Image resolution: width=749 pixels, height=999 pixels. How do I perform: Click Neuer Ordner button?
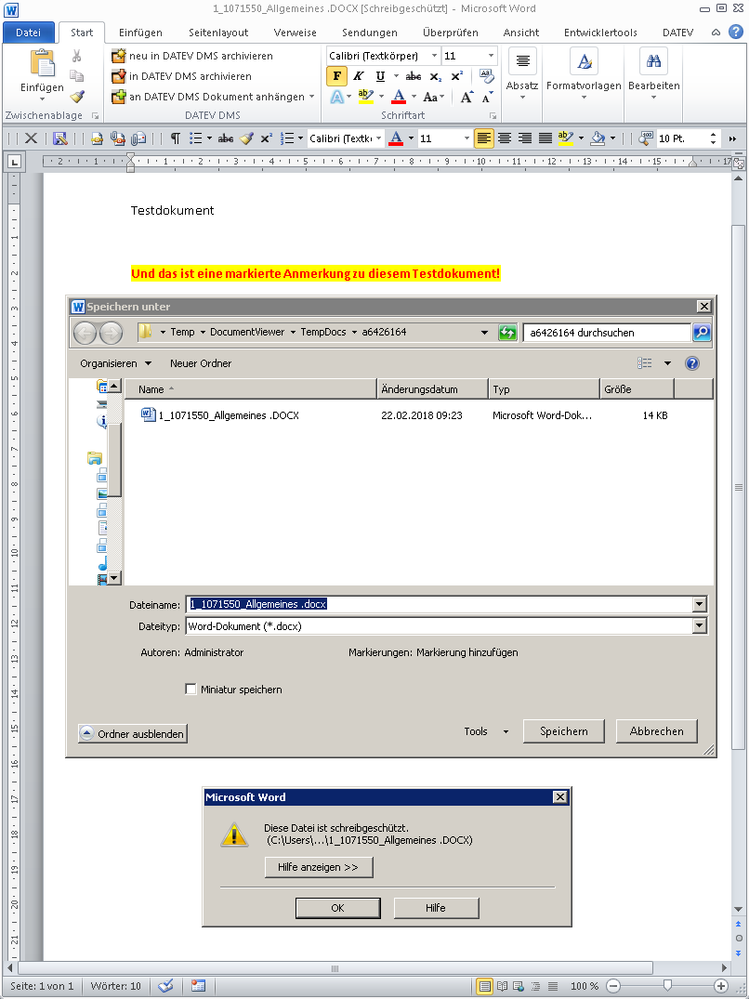201,364
